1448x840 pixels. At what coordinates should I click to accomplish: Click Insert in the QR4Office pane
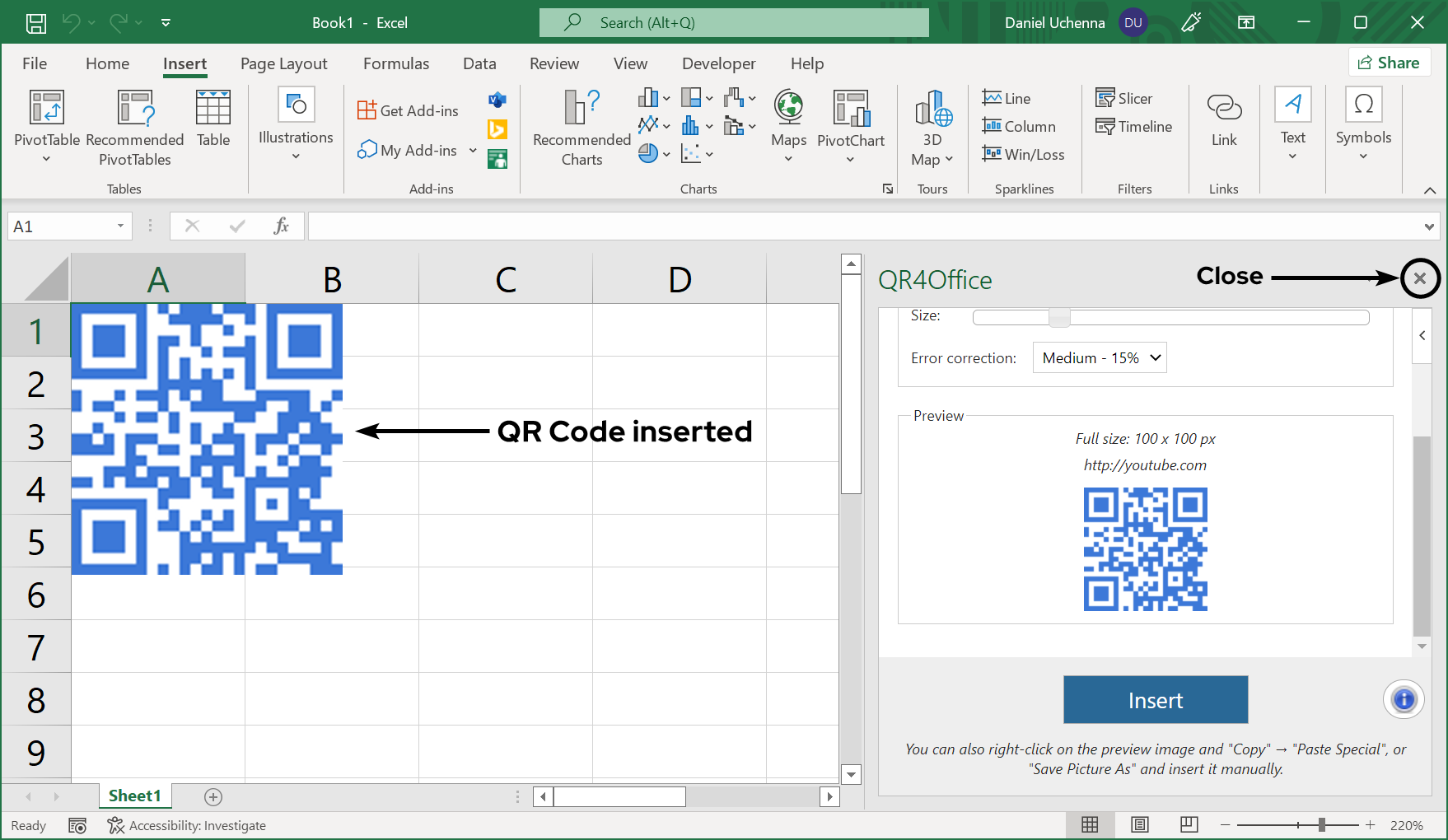tap(1155, 699)
